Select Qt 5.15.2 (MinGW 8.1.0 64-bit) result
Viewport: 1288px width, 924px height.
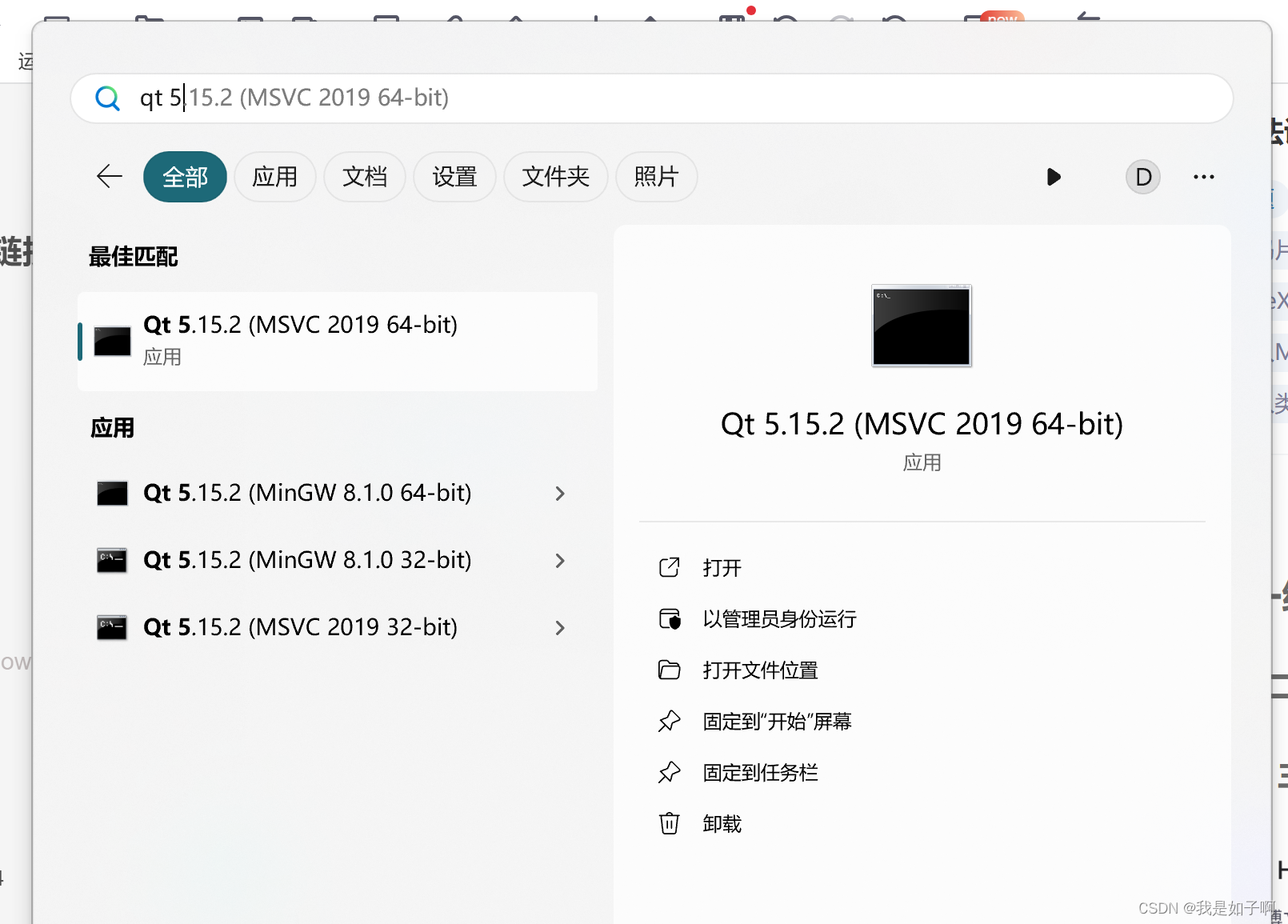pos(307,493)
